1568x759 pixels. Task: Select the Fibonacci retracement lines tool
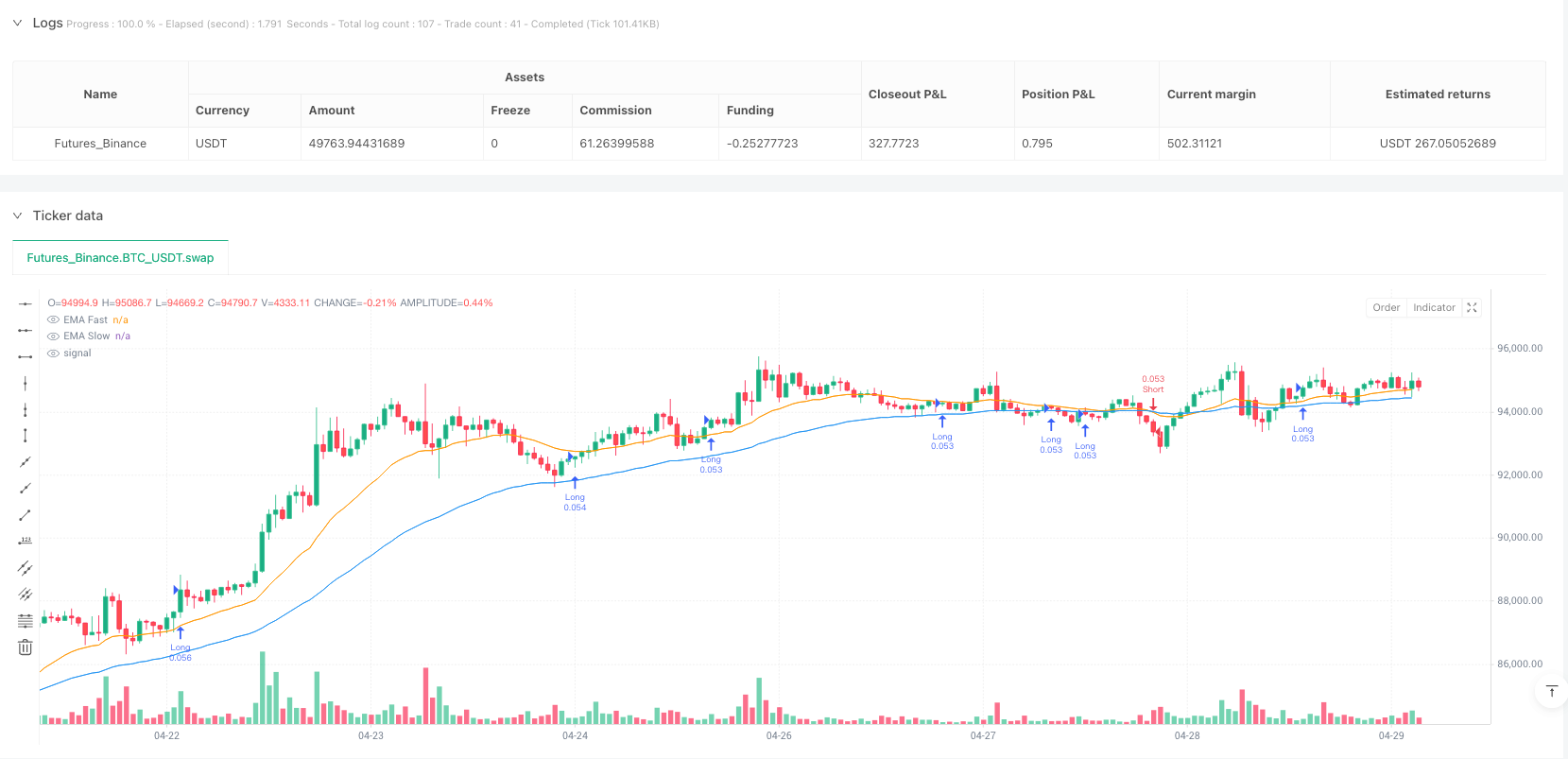point(26,621)
